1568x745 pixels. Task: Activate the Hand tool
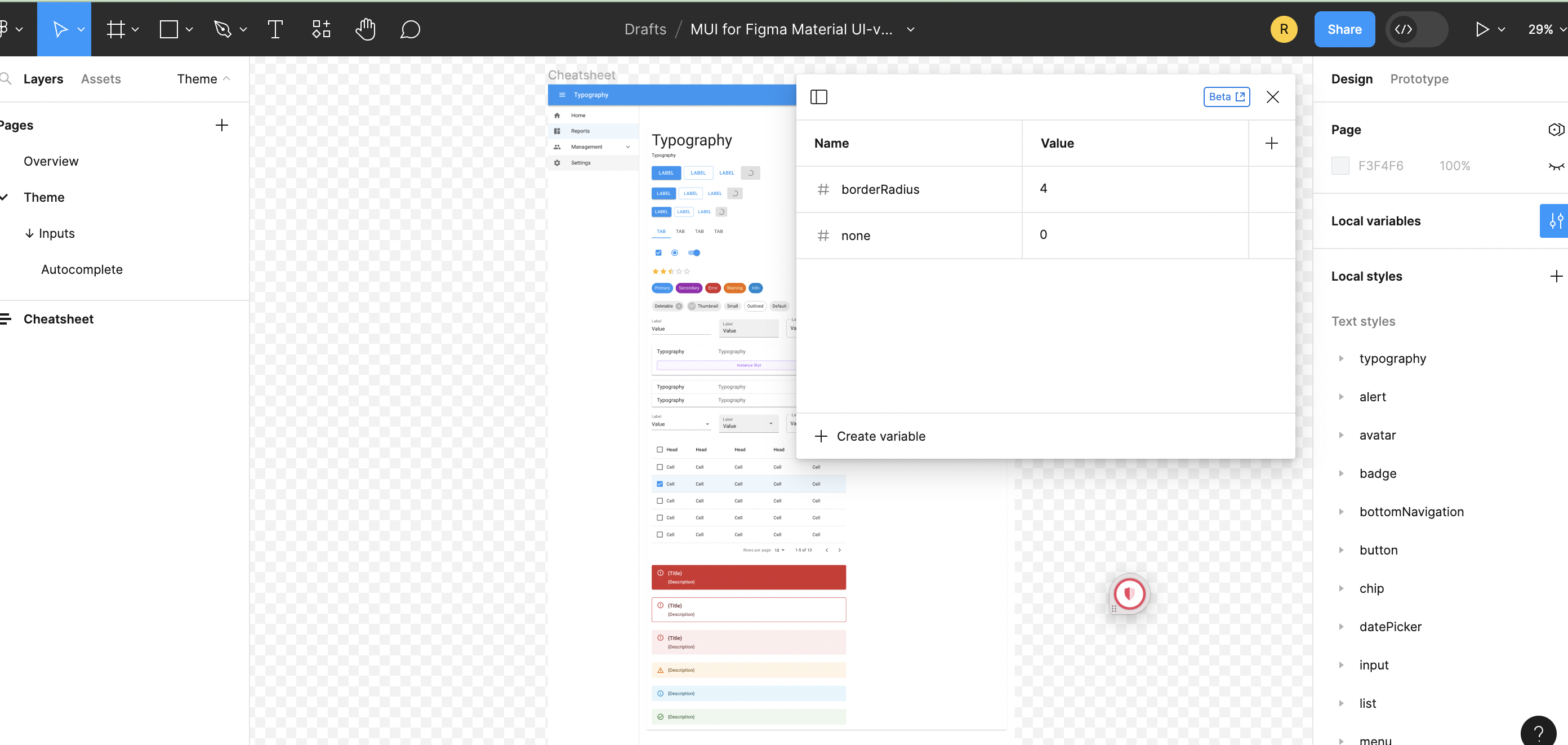pos(365,29)
